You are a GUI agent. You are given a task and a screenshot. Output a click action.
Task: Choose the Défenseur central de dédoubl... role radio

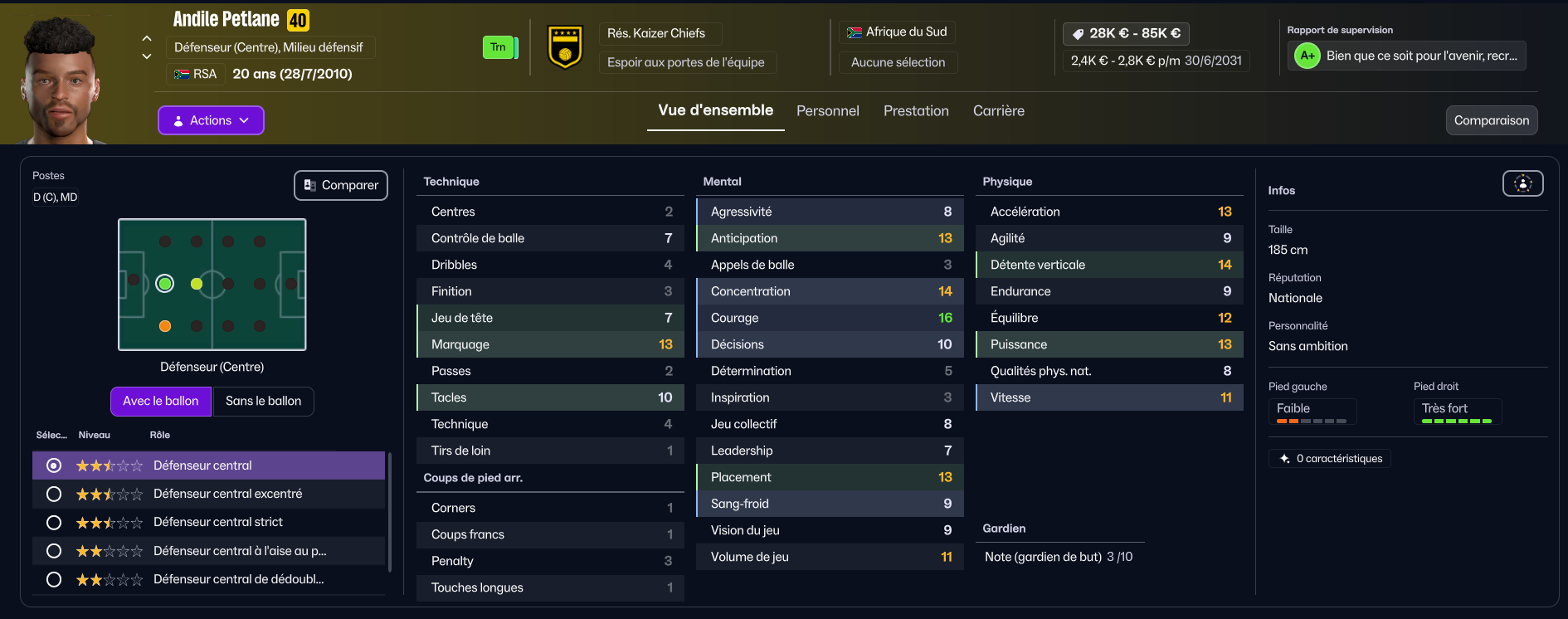click(x=54, y=579)
